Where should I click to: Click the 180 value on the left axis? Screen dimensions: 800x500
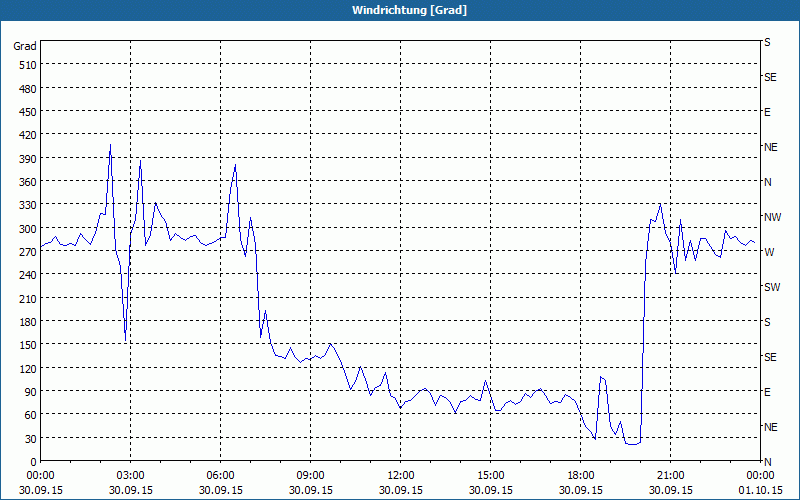(x=26, y=322)
